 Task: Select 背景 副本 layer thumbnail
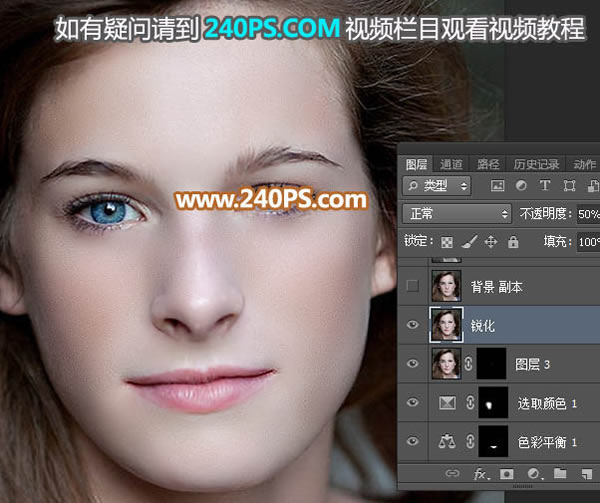(x=446, y=286)
